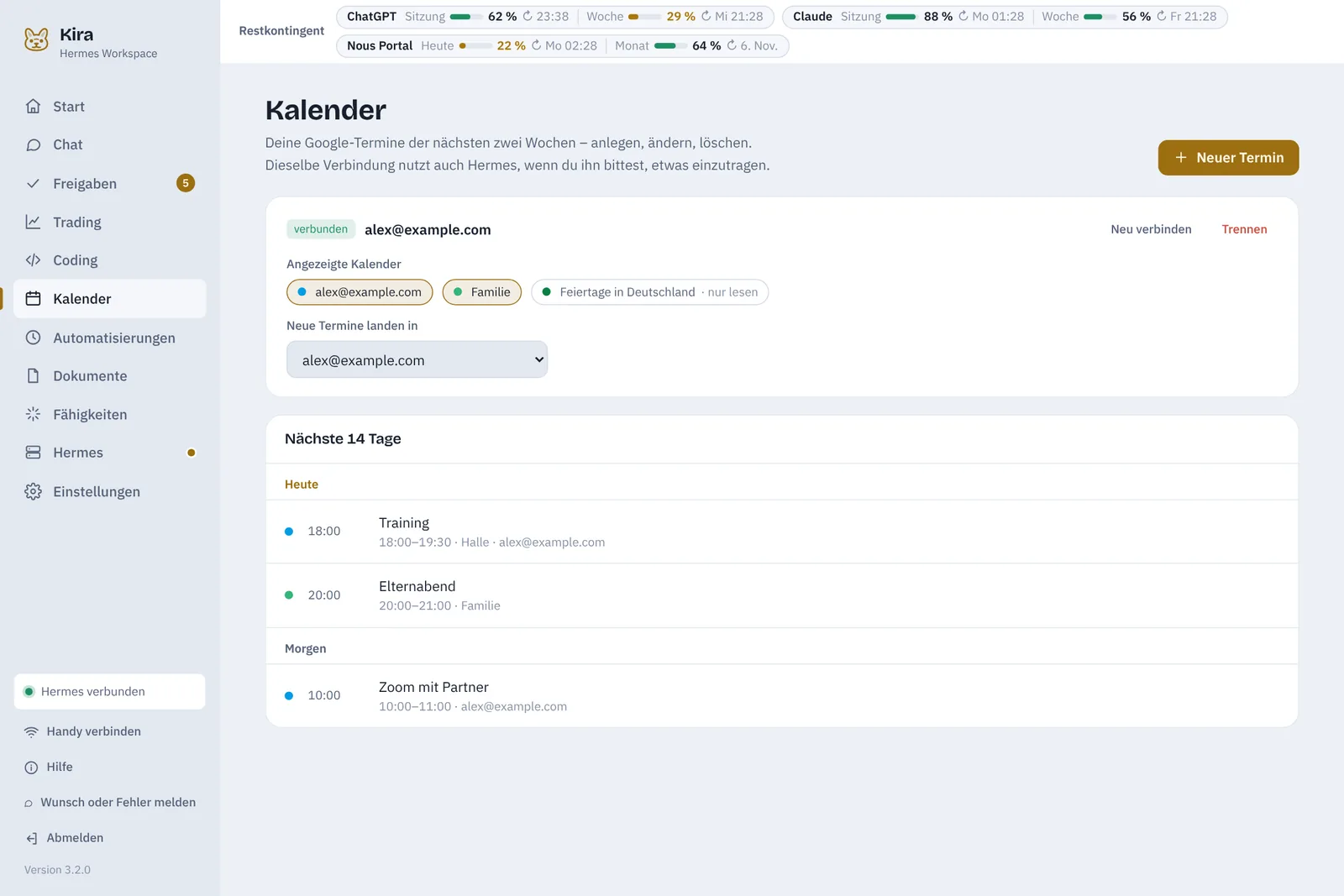This screenshot has width=1344, height=896.
Task: Click the Trading chart icon
Action: (x=33, y=223)
